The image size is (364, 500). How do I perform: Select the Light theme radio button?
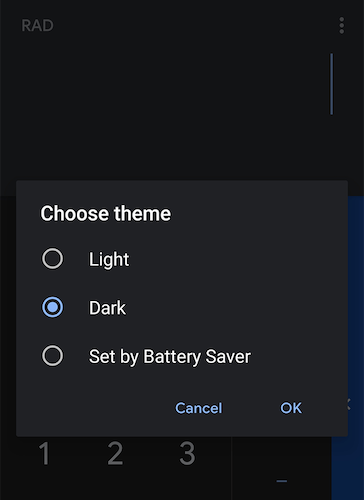(52, 258)
